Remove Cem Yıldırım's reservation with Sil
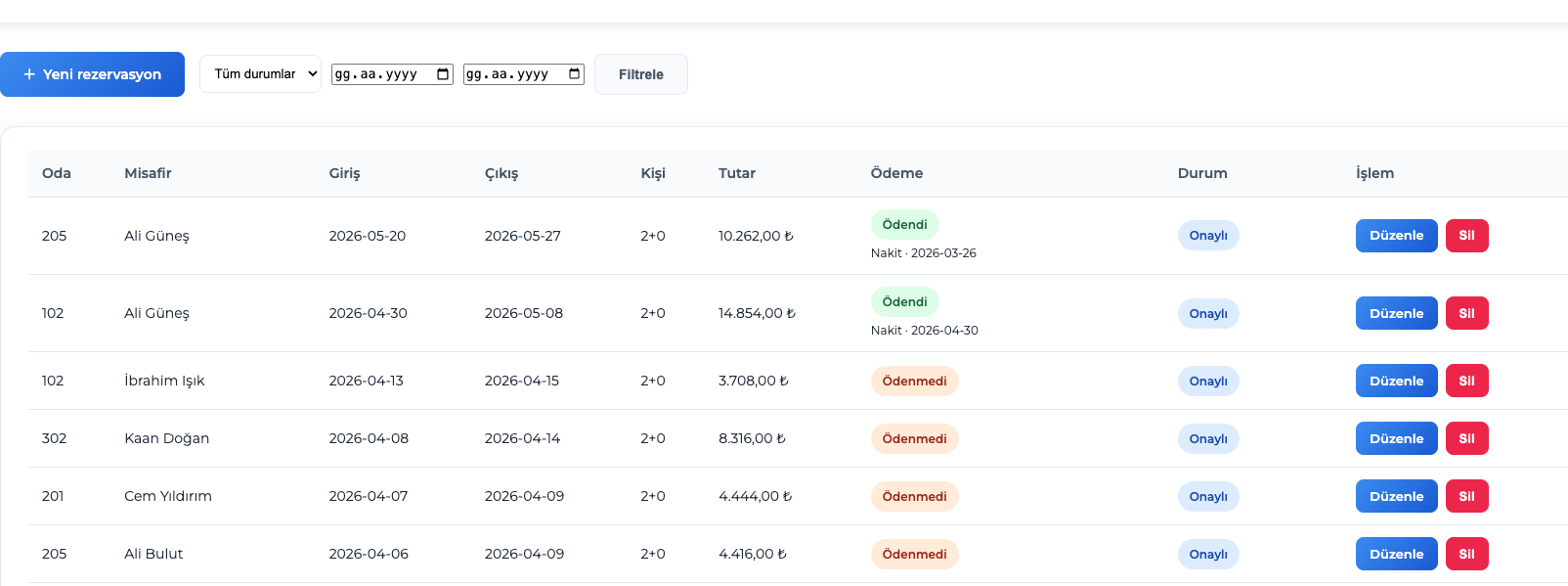Viewport: 1568px width, 586px height. point(1465,496)
